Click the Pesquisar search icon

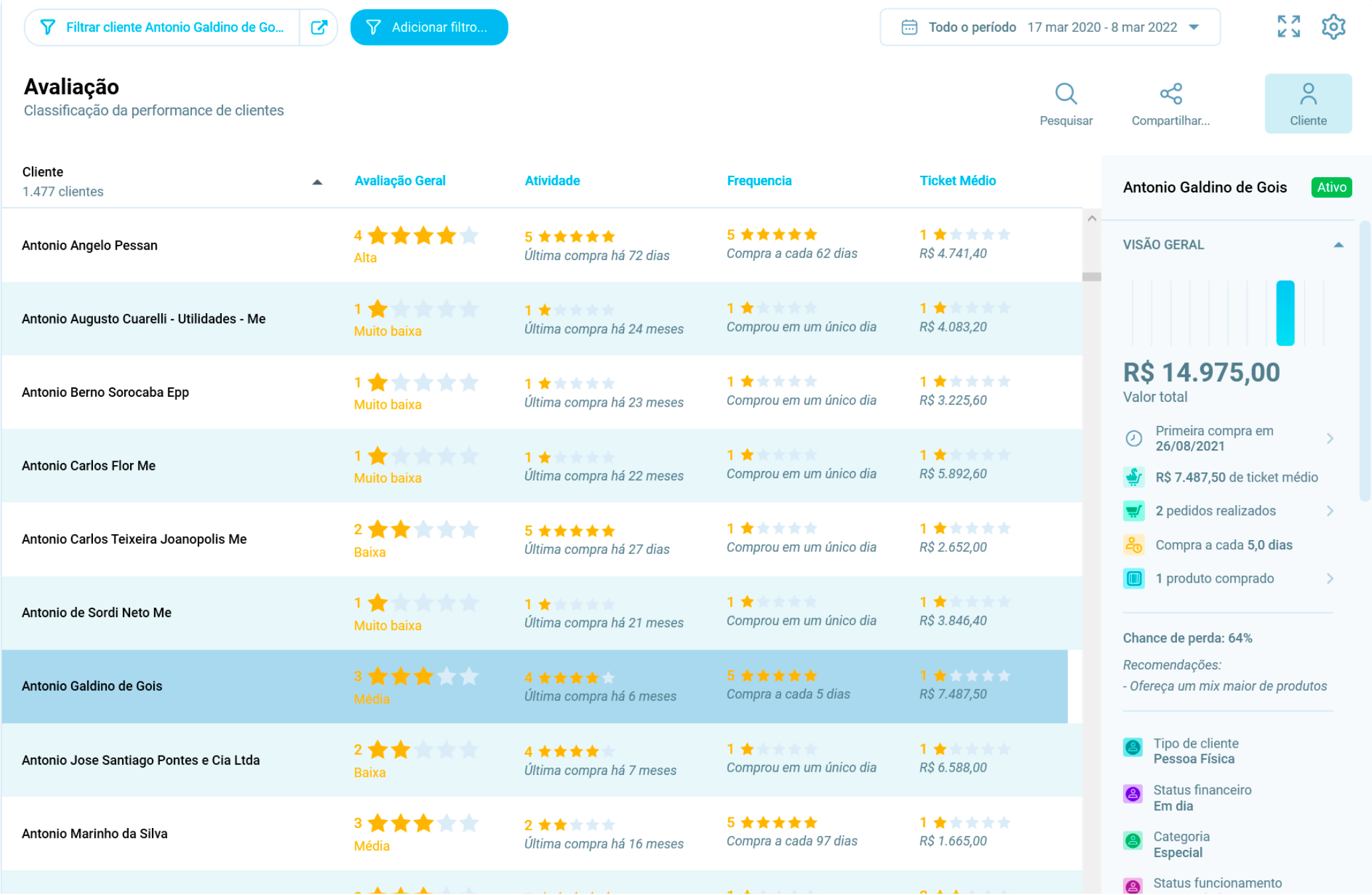pos(1065,94)
